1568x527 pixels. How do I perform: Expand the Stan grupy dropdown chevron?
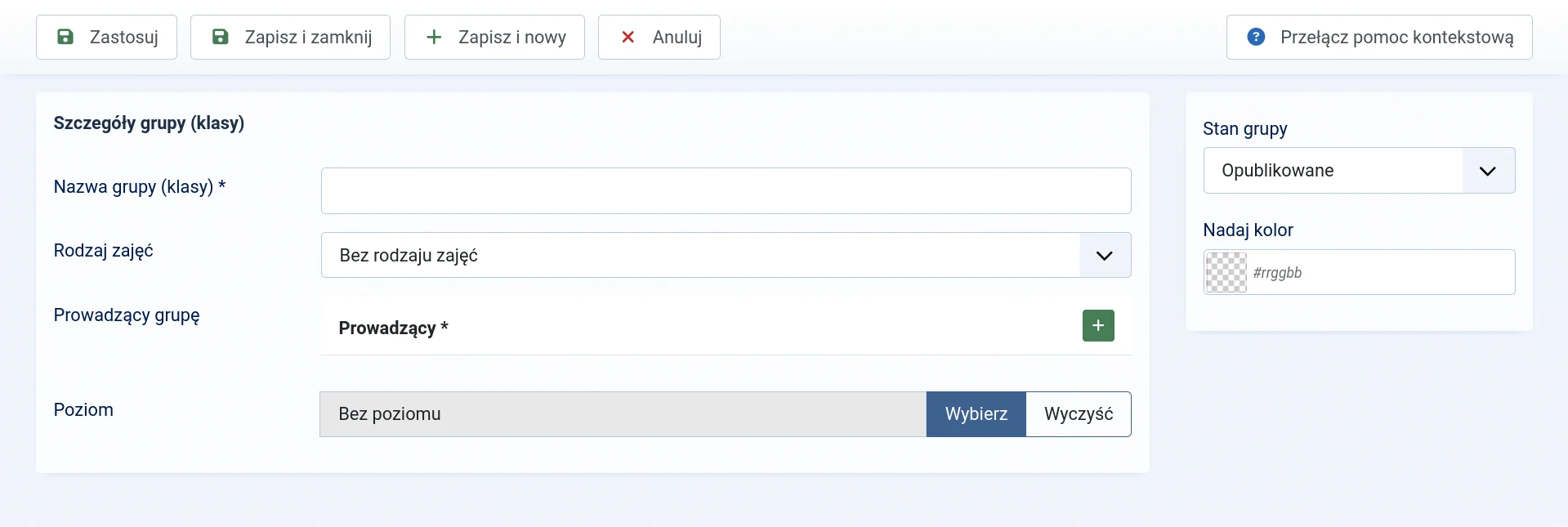pyautogui.click(x=1488, y=170)
